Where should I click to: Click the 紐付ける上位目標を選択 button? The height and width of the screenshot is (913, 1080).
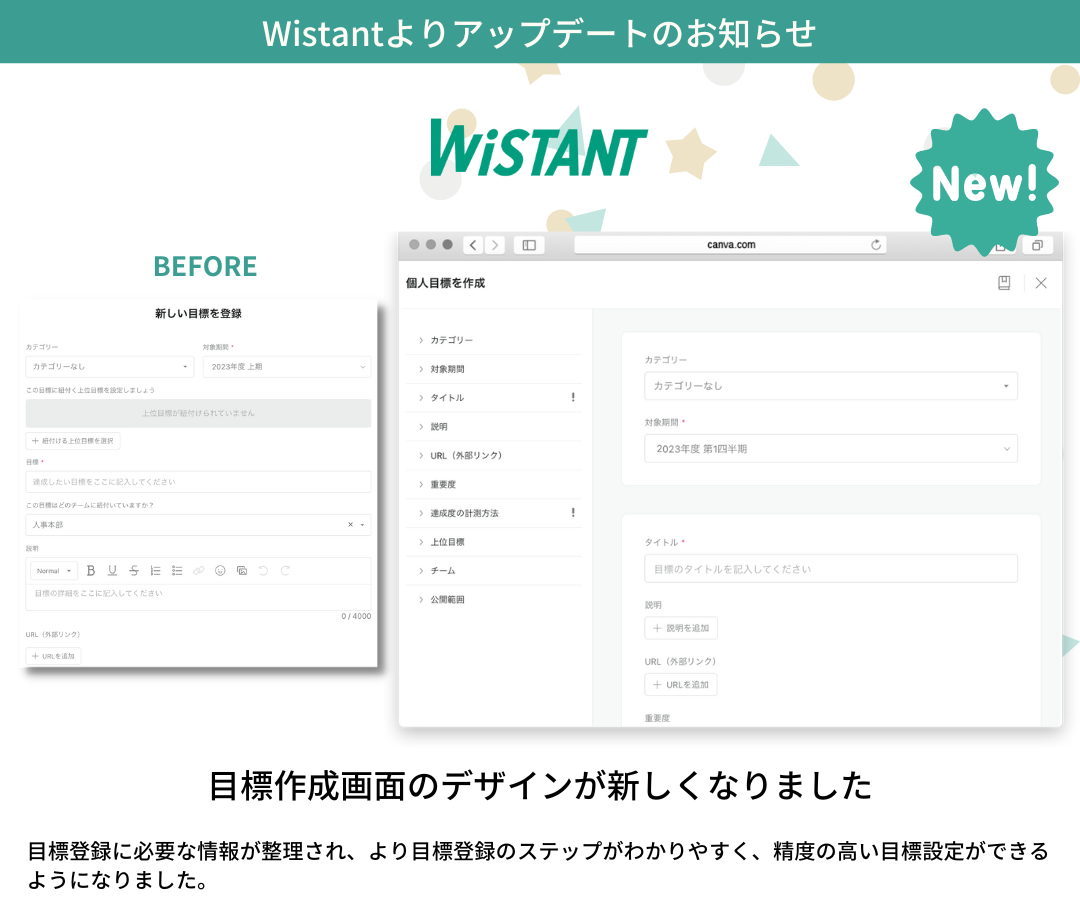coord(73,441)
